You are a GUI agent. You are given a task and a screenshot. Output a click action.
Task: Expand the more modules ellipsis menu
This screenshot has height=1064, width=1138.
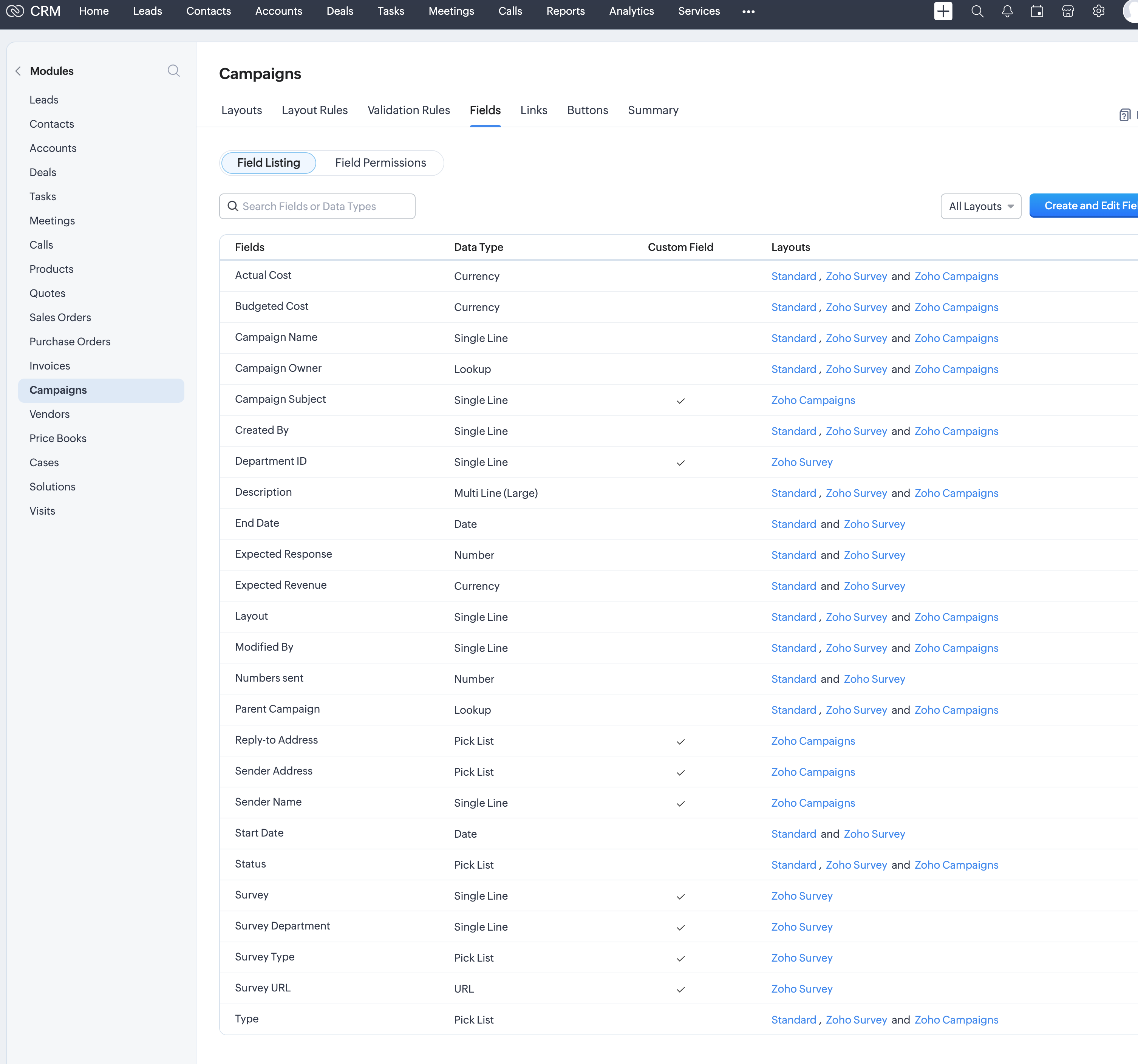coord(748,11)
